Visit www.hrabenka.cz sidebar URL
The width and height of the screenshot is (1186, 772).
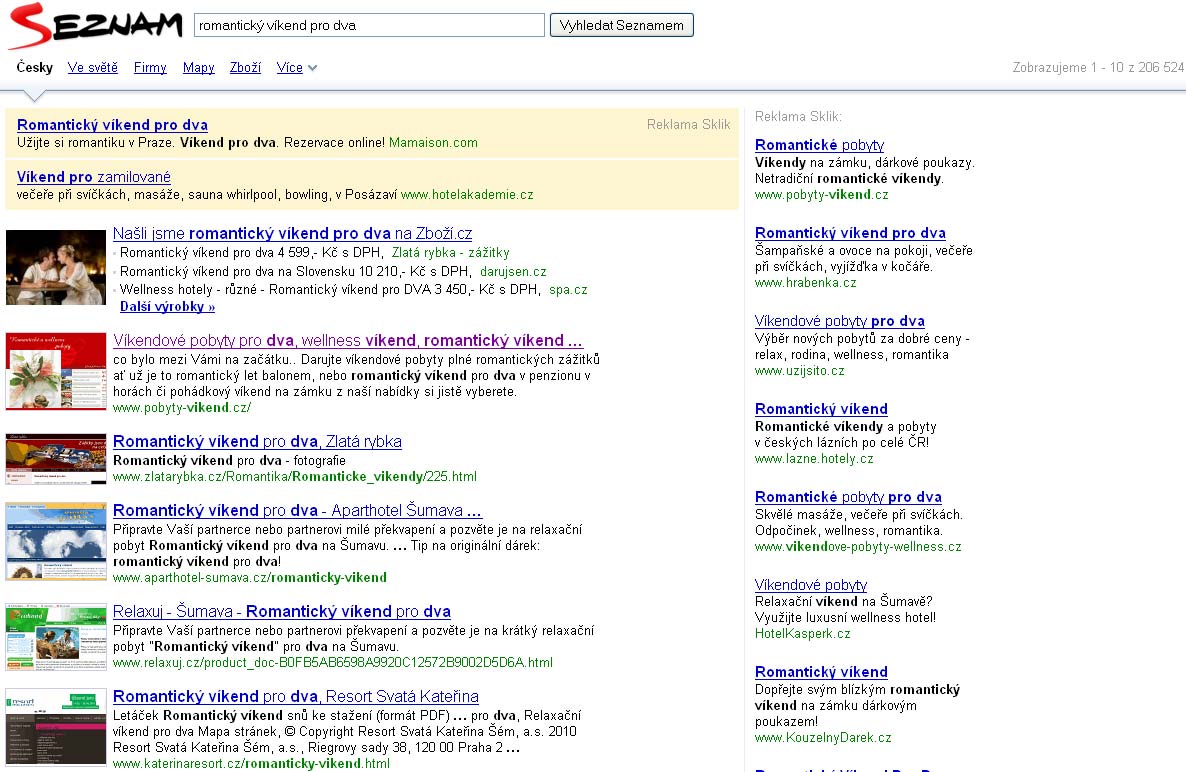tap(806, 283)
